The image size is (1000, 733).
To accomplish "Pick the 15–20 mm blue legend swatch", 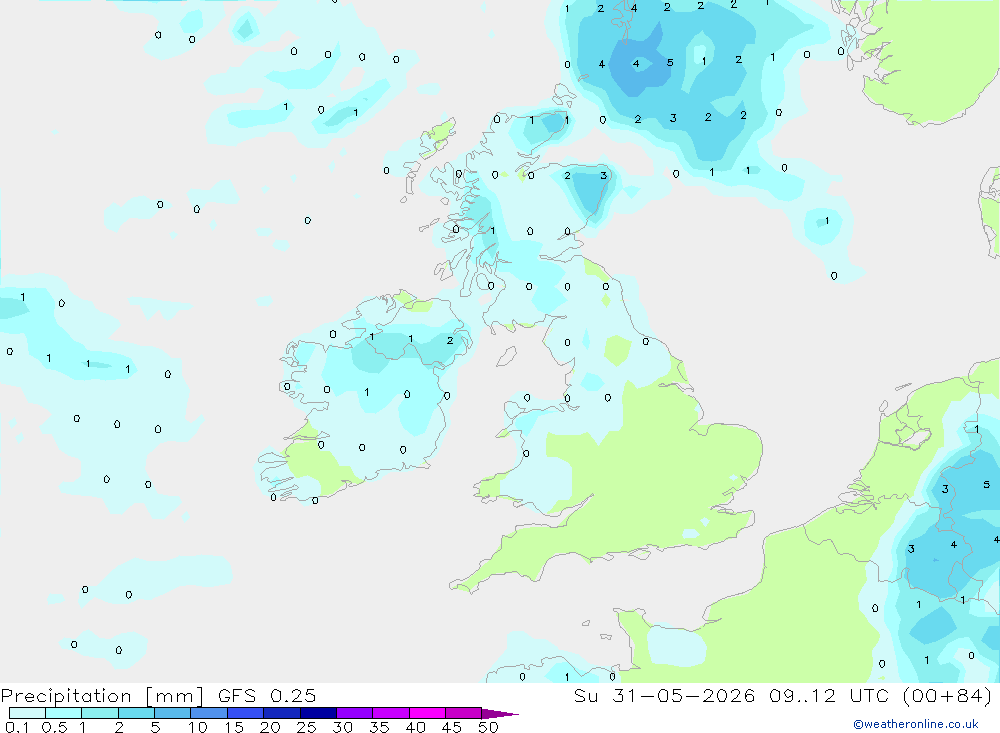I will 245,713.
